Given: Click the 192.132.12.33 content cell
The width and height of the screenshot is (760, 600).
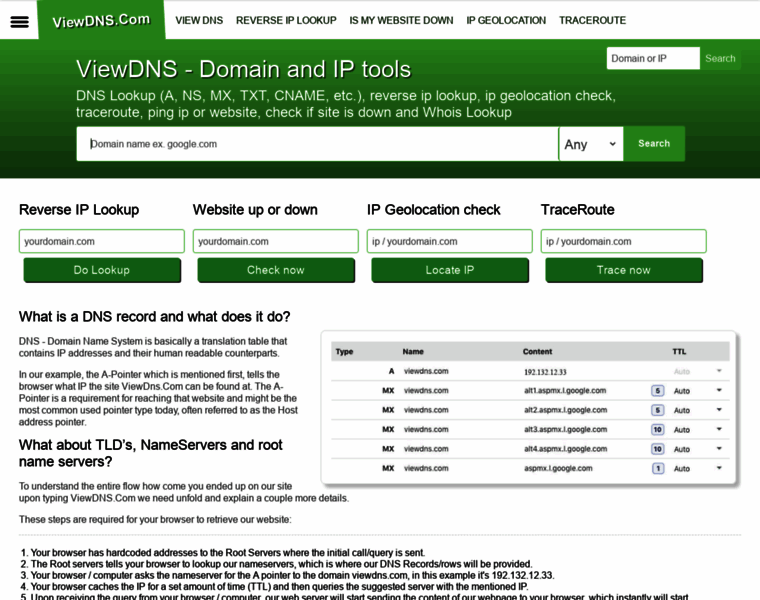Looking at the screenshot, I should pos(545,372).
